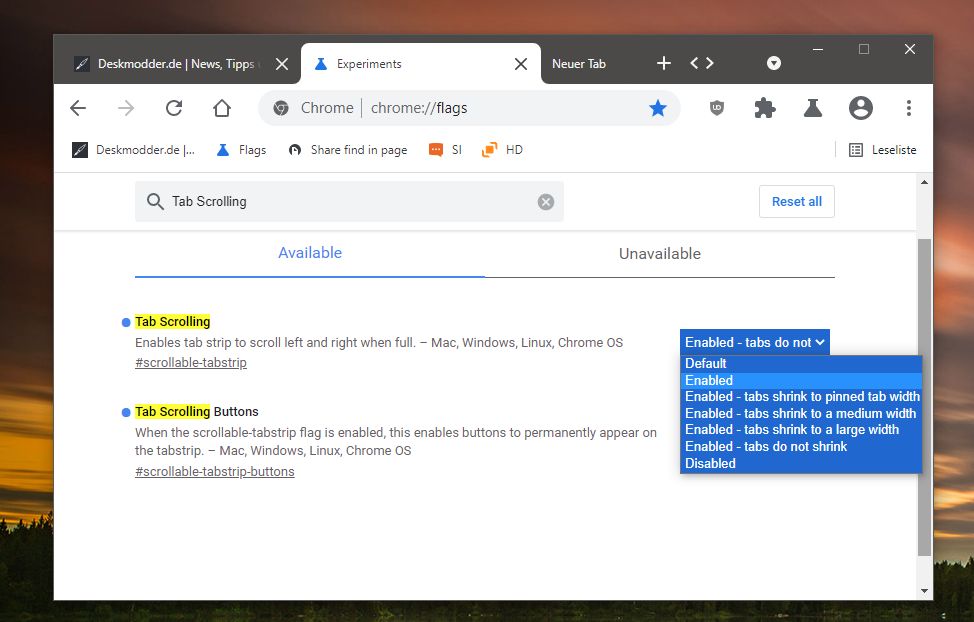Open the profile avatar icon
Image resolution: width=974 pixels, height=622 pixels.
[x=860, y=108]
